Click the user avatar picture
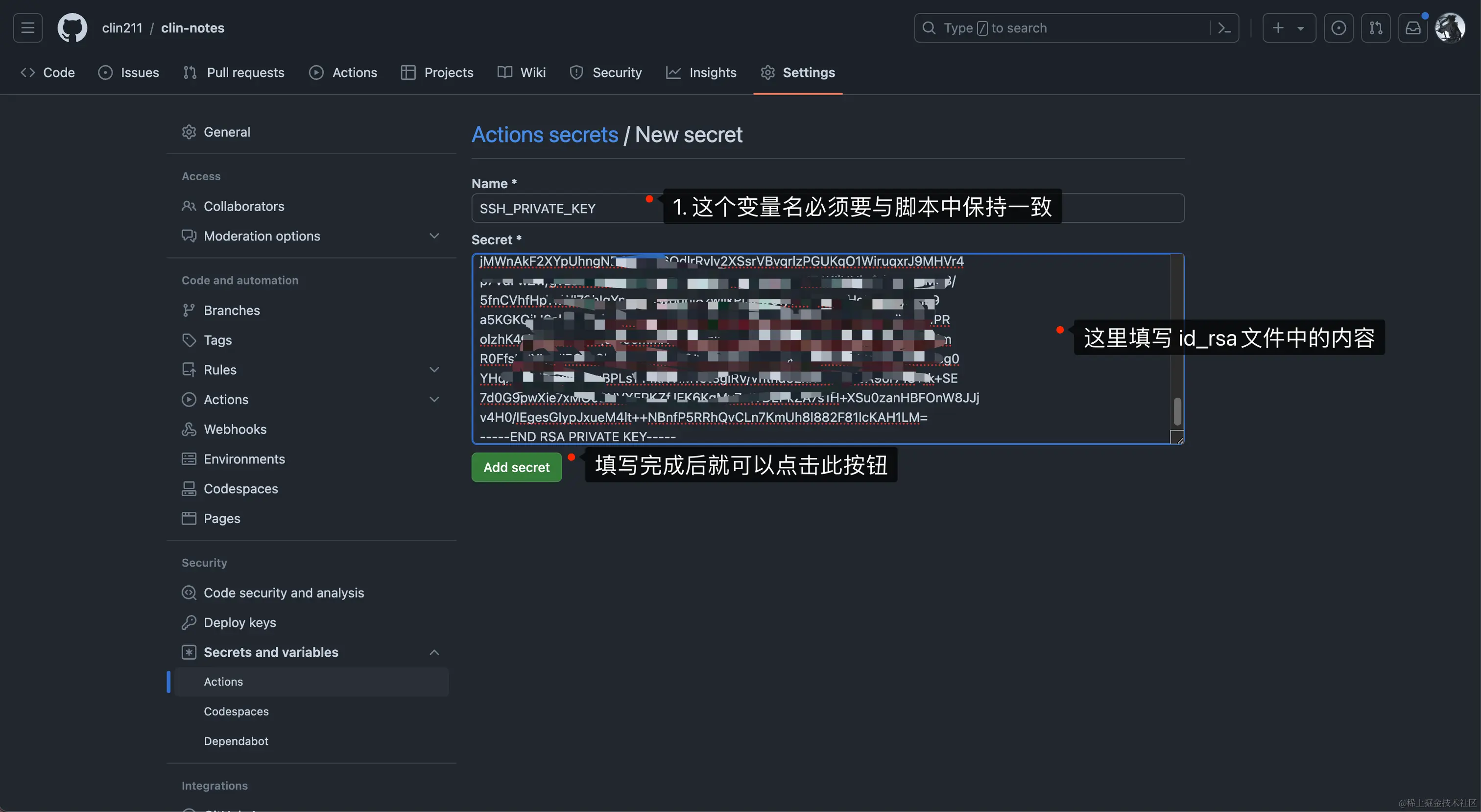This screenshot has height=812, width=1481. coord(1449,27)
